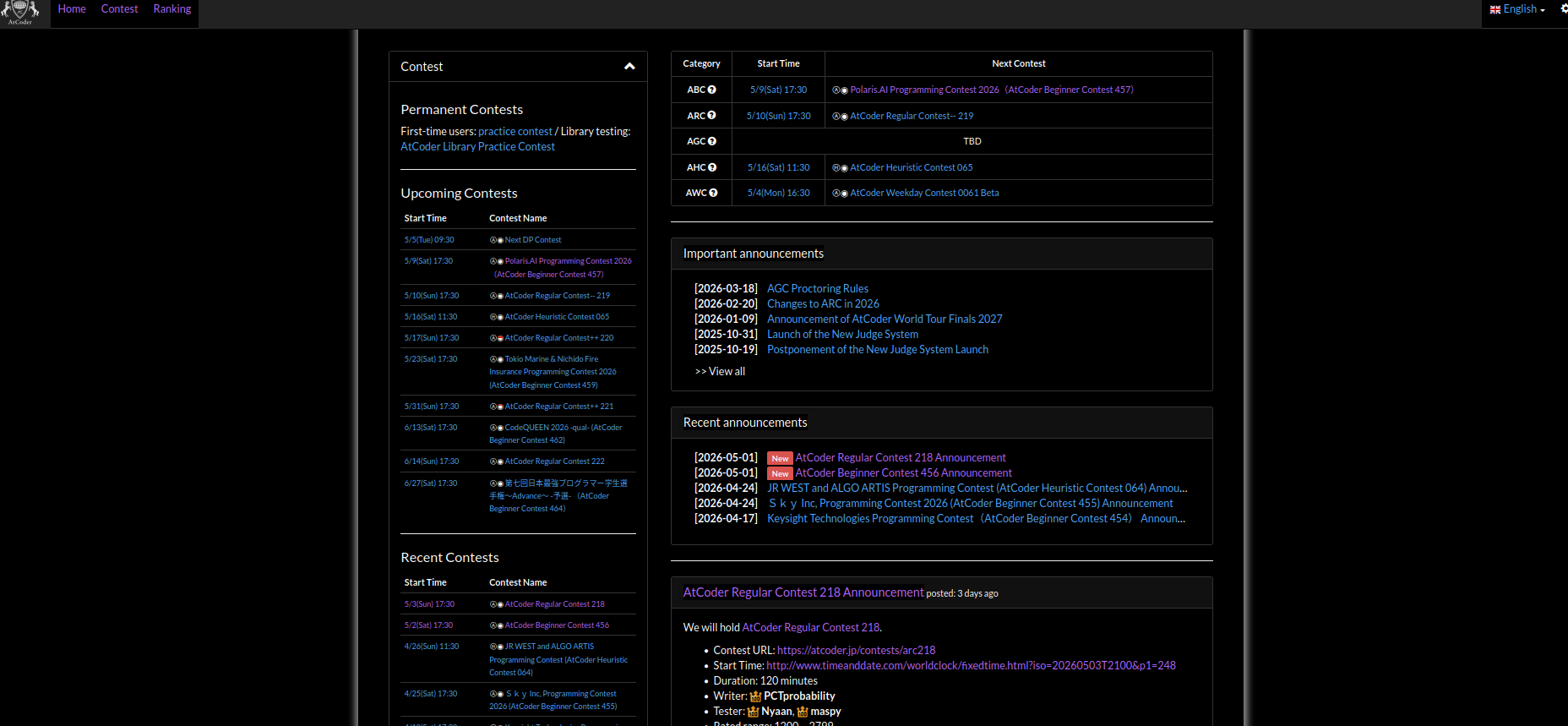The image size is (1568, 726).
Task: Open AtCoder World Tour Finals 2027 announcement
Action: pos(885,319)
